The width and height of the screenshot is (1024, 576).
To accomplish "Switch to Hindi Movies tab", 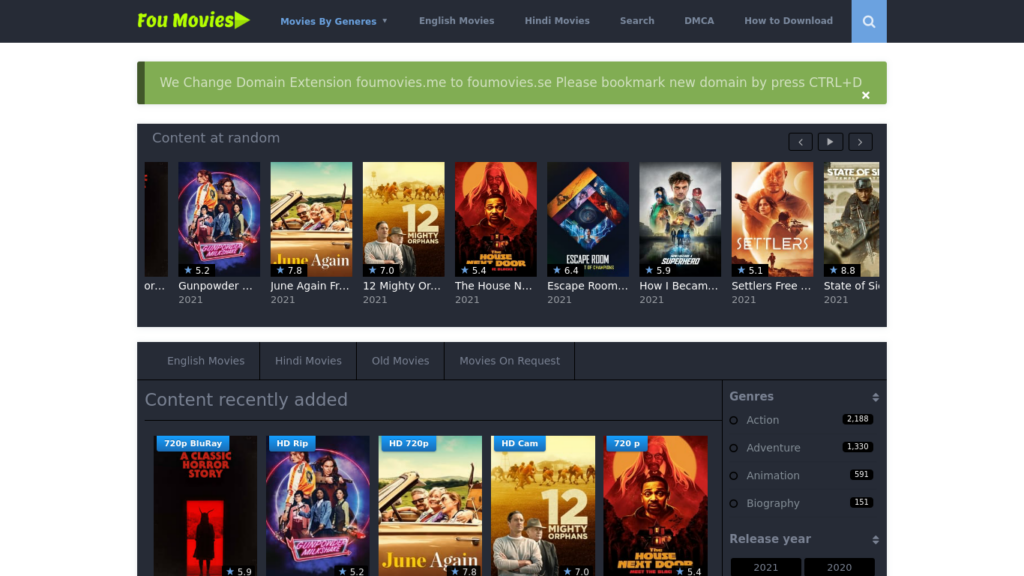I will tap(308, 360).
